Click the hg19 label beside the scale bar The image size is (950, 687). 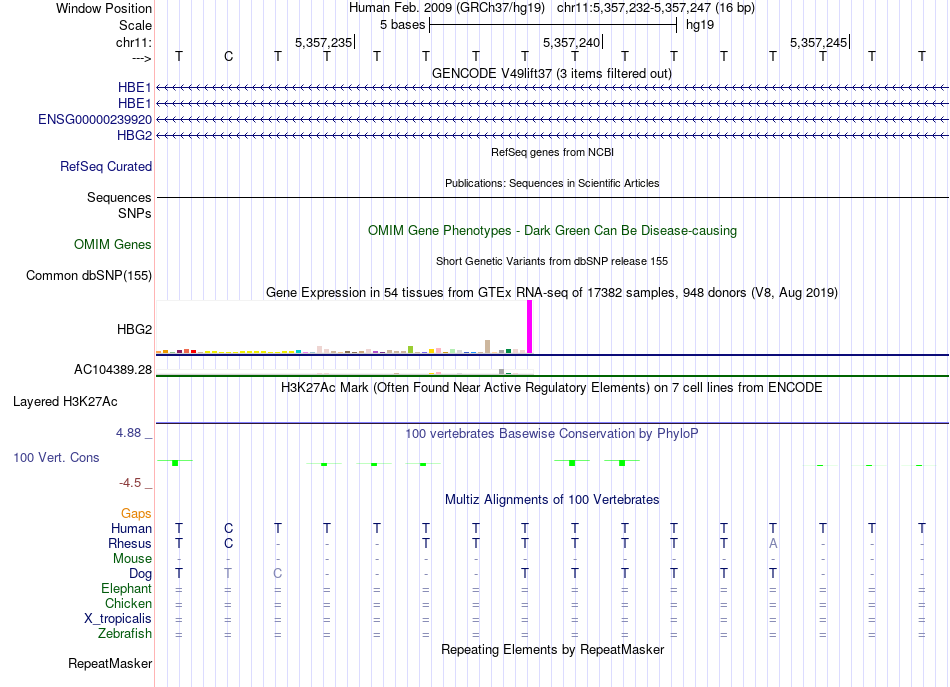pyautogui.click(x=700, y=25)
